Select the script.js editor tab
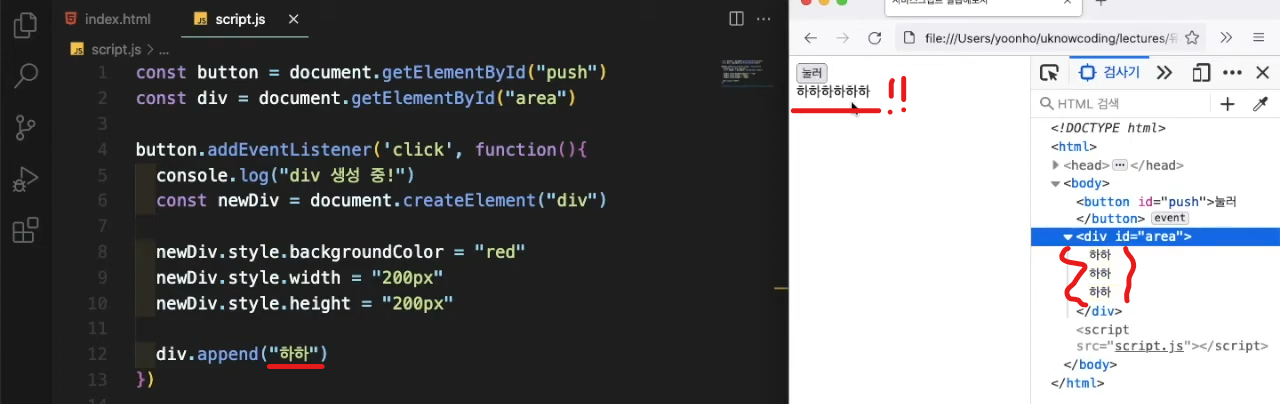Screen dimensions: 1280x404 click(239, 18)
